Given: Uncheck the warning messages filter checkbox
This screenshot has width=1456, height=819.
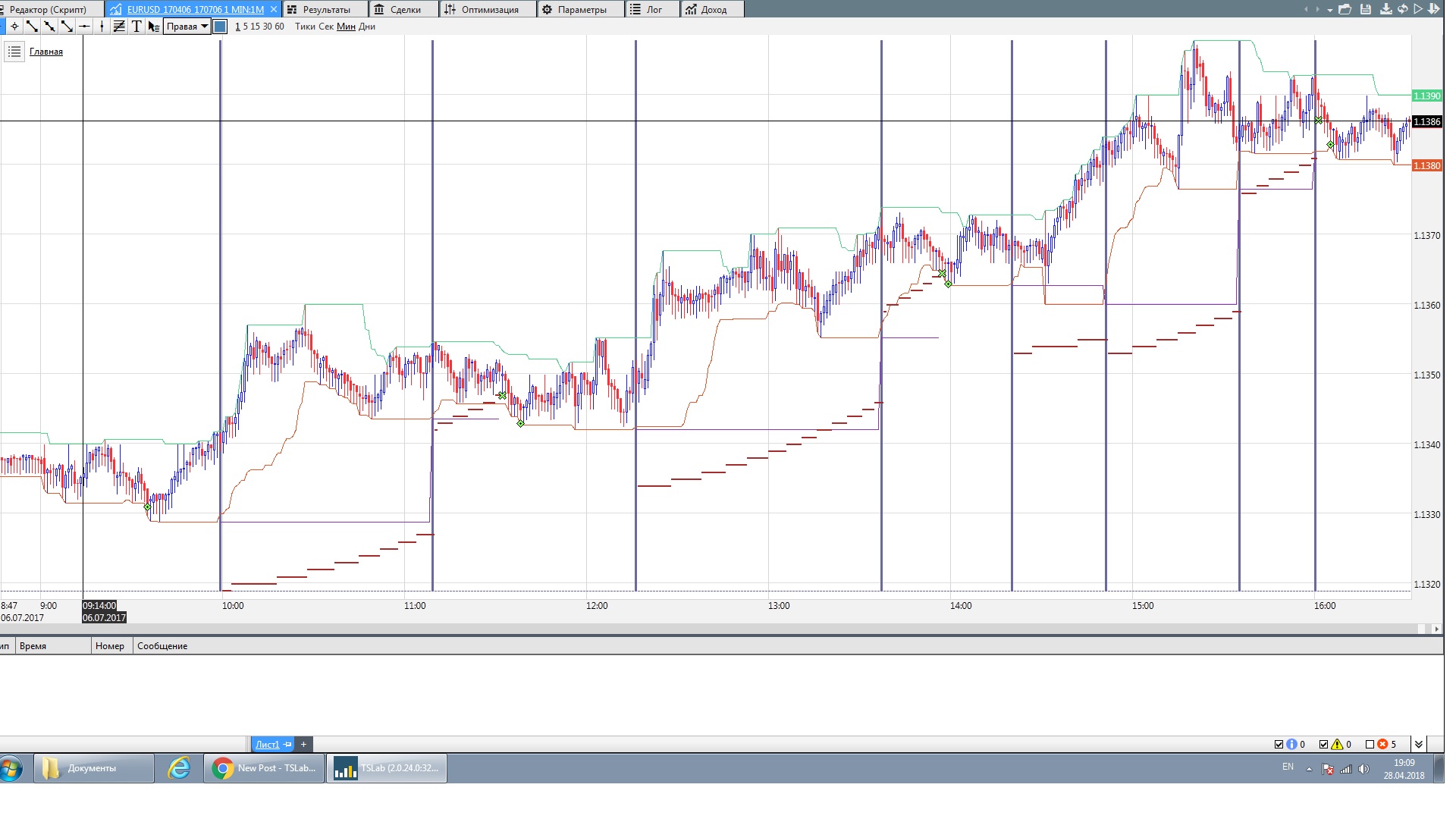Looking at the screenshot, I should (1324, 744).
